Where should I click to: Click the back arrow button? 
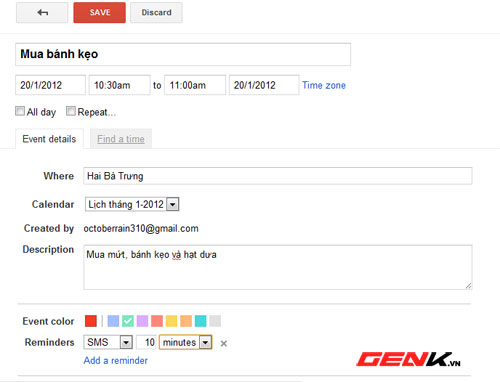coord(42,13)
